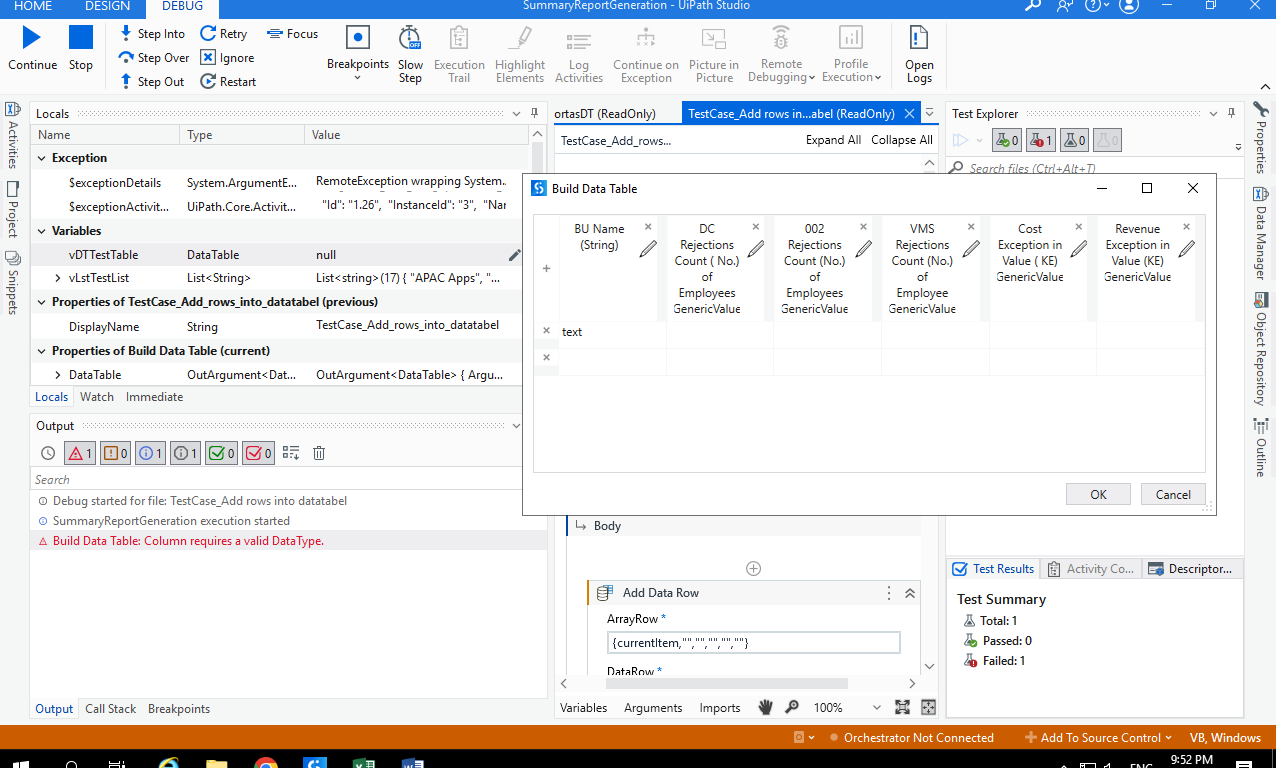Filter Output to show only errors
Image resolution: width=1276 pixels, height=768 pixels.
(79, 453)
